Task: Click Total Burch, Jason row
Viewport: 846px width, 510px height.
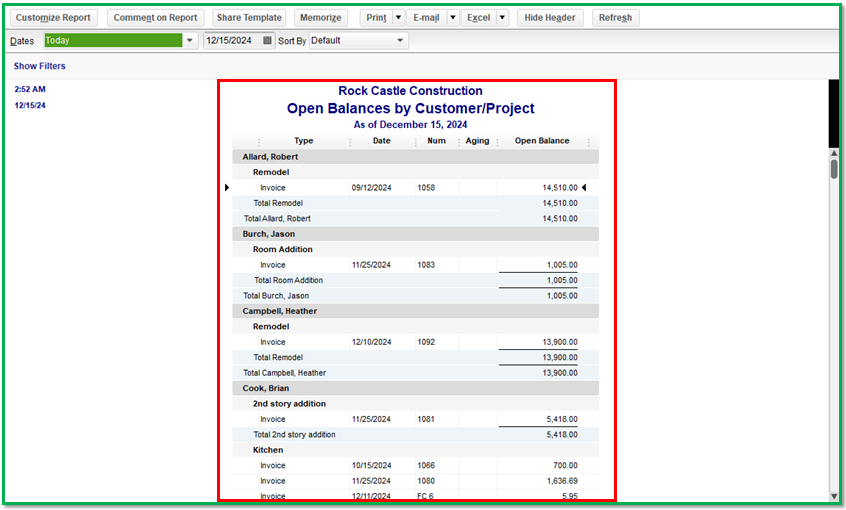Action: coord(415,296)
